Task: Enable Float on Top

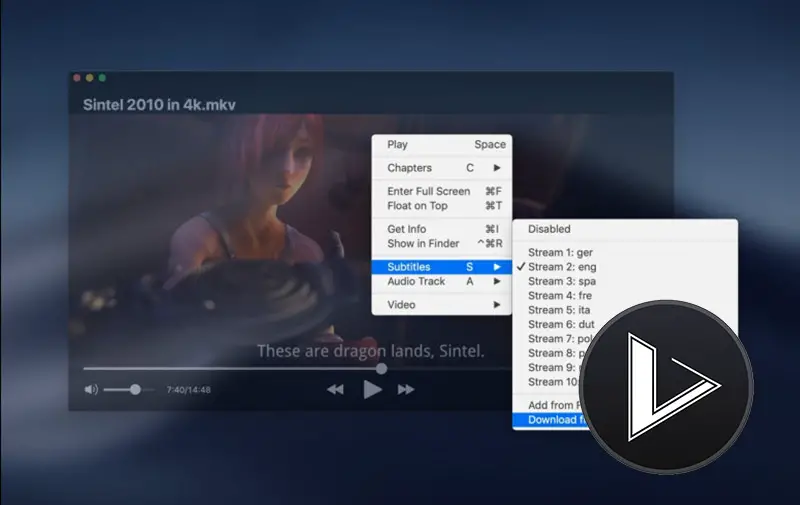Action: point(442,206)
